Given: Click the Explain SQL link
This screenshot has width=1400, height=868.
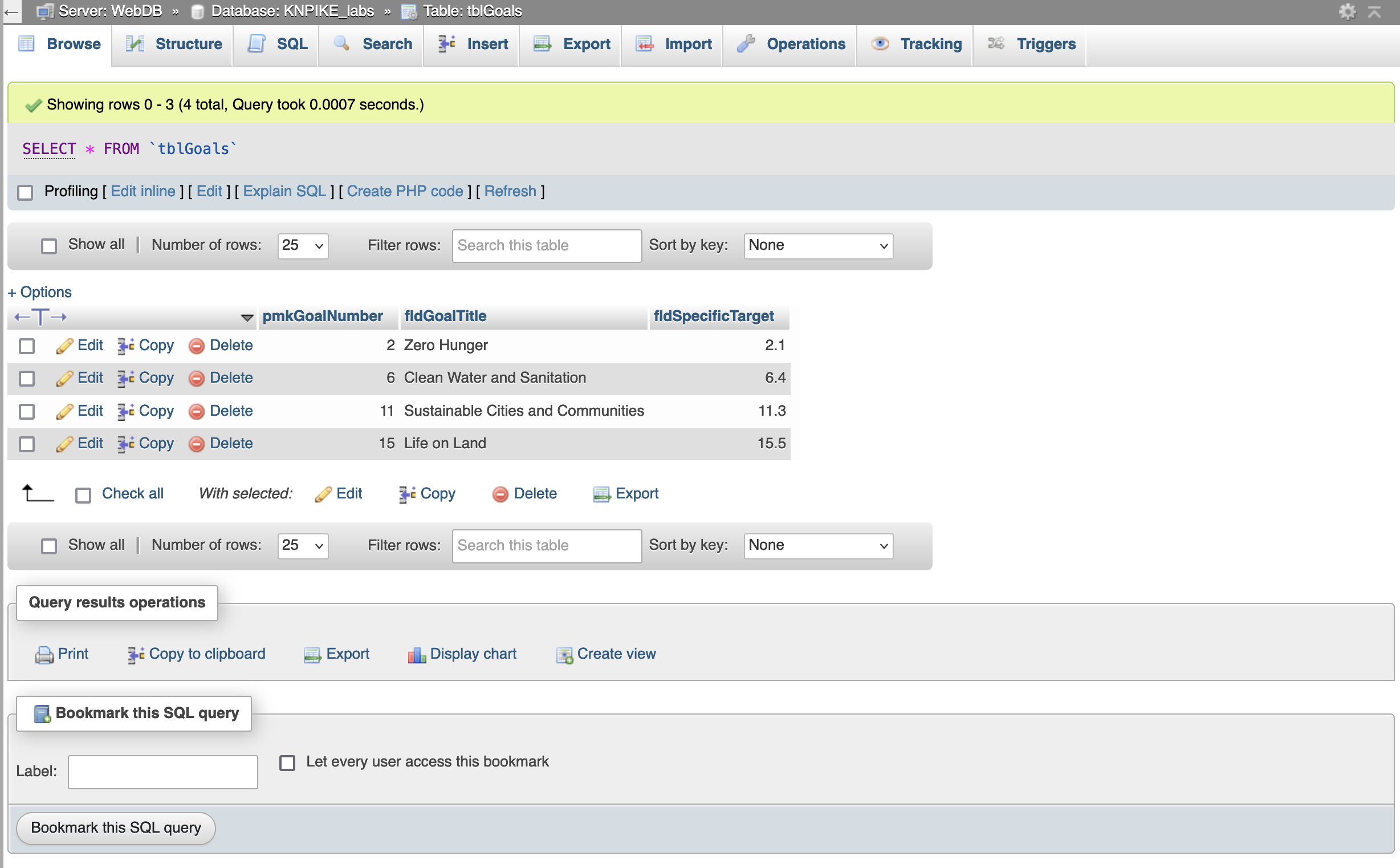Looking at the screenshot, I should click(284, 191).
